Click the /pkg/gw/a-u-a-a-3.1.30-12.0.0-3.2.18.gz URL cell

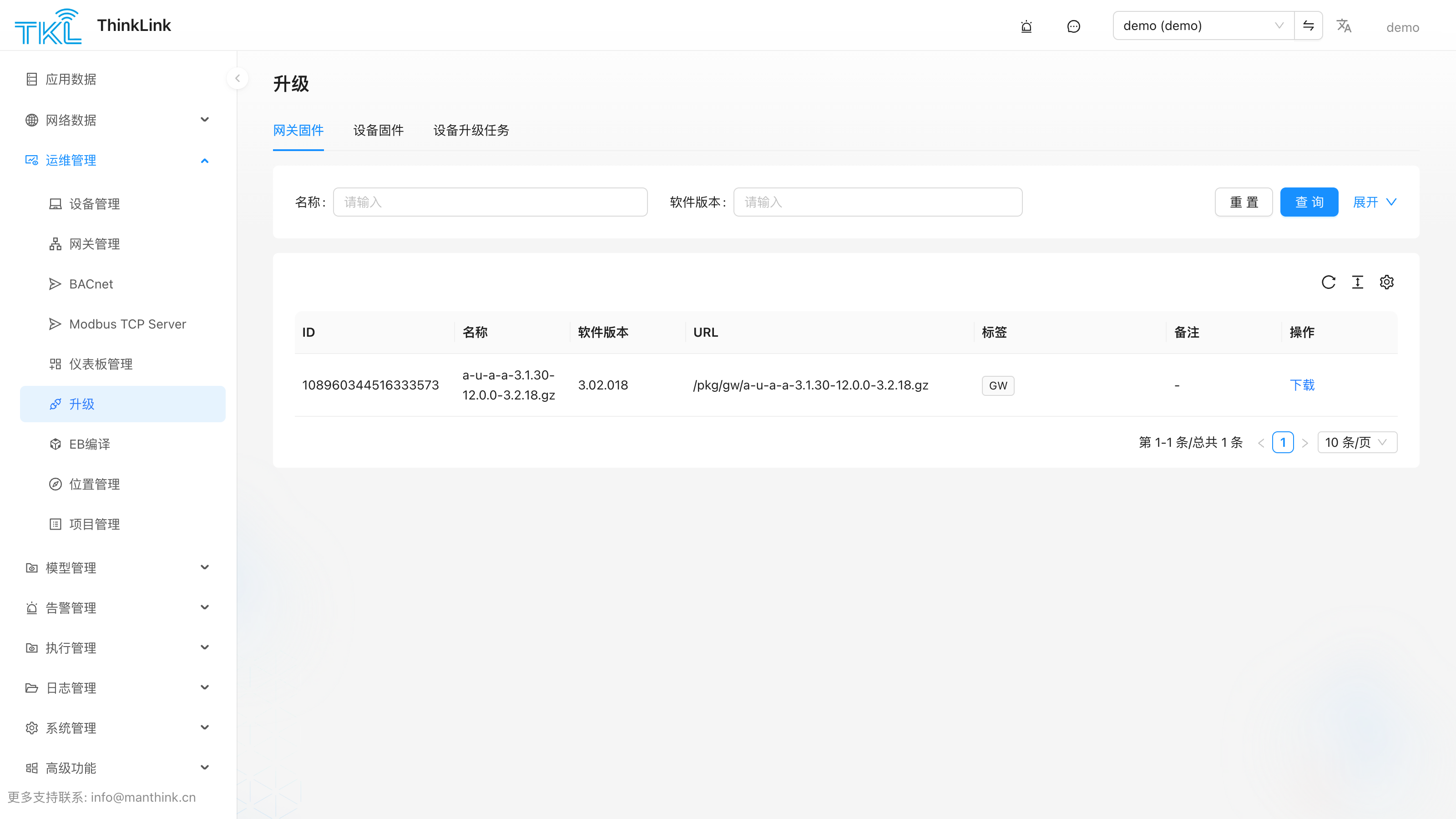811,385
